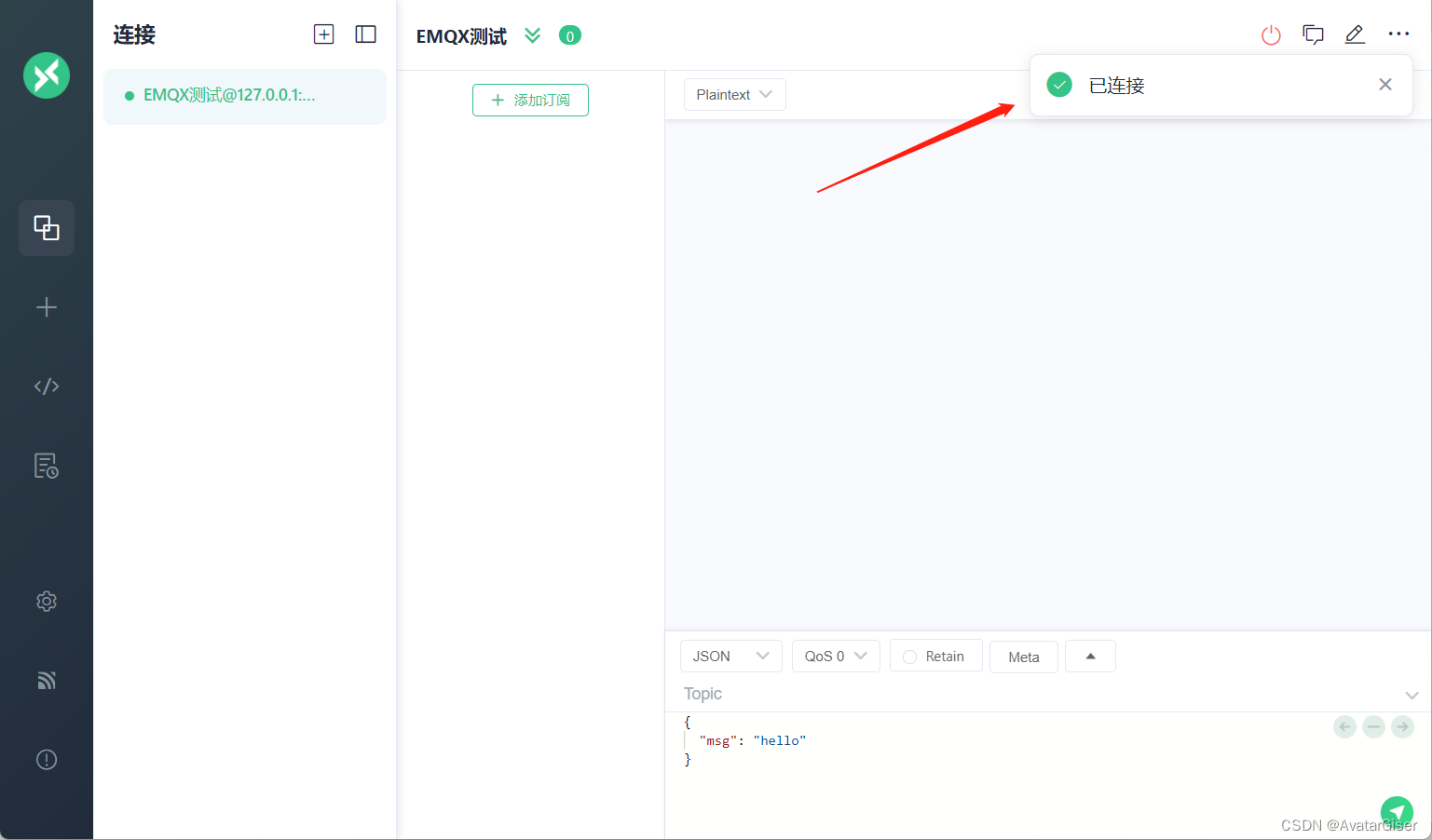The height and width of the screenshot is (840, 1432).
Task: Send message with the paper-plane button
Action: (x=1397, y=812)
